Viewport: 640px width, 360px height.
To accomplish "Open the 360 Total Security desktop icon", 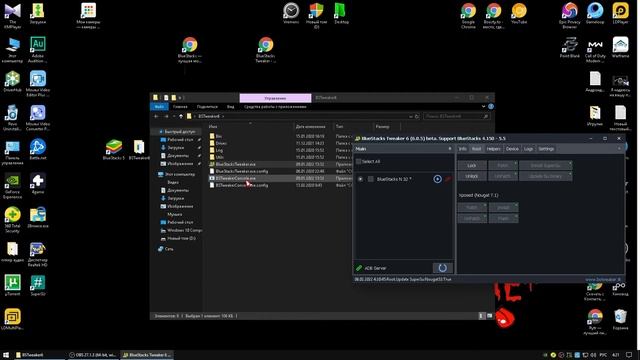I will 12,220.
